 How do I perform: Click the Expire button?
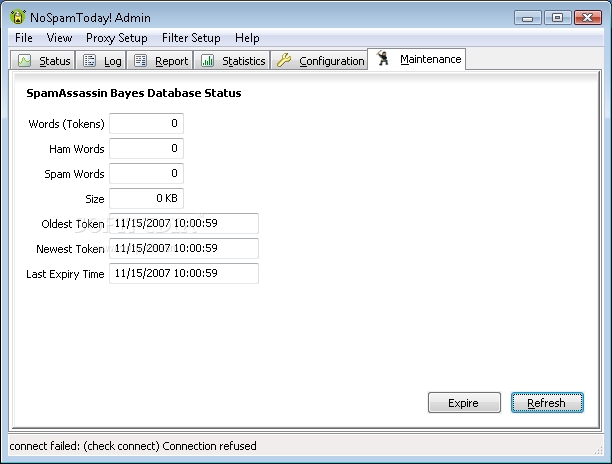pyautogui.click(x=464, y=402)
